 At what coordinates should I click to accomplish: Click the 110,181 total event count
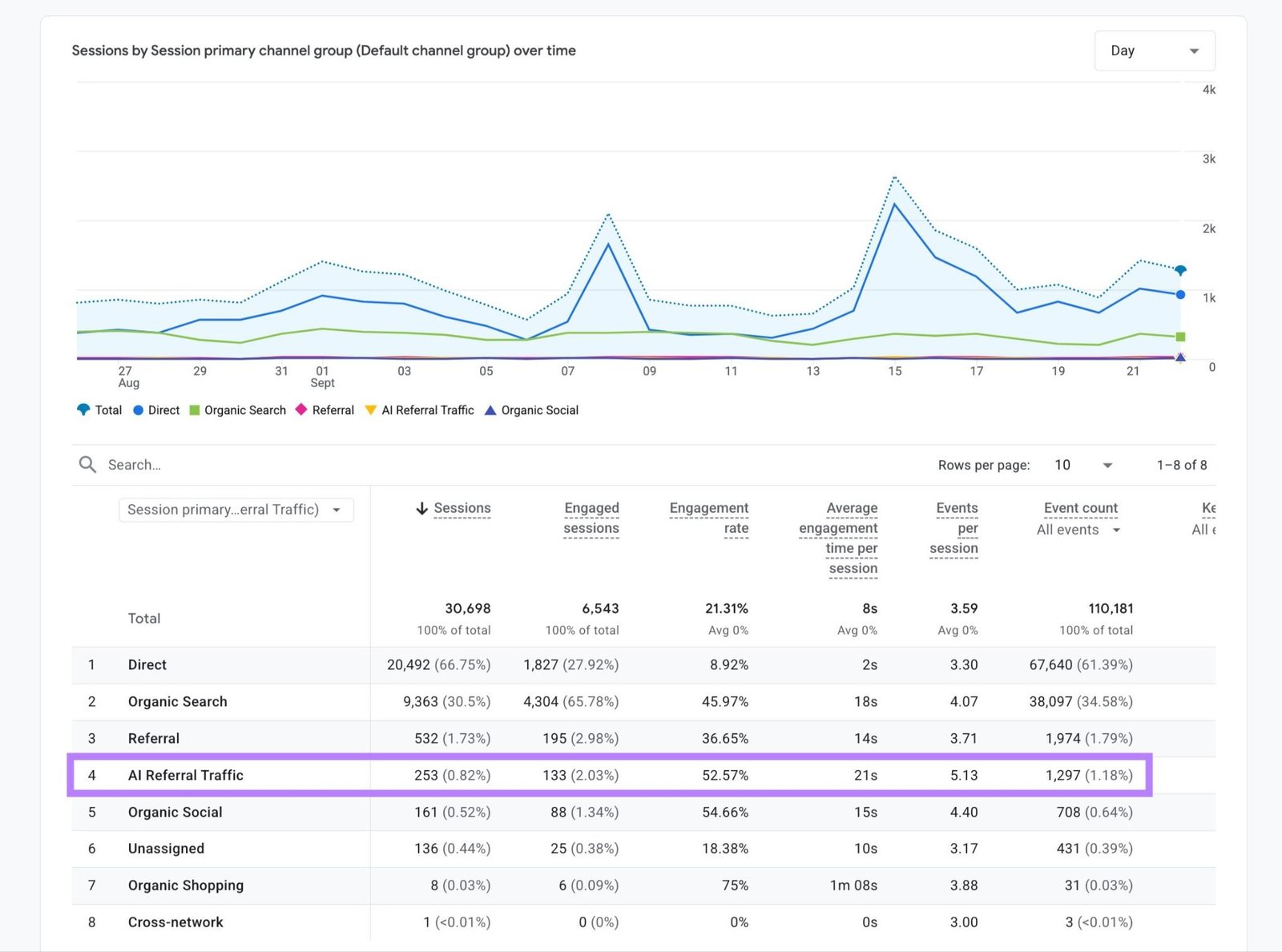tap(1111, 608)
